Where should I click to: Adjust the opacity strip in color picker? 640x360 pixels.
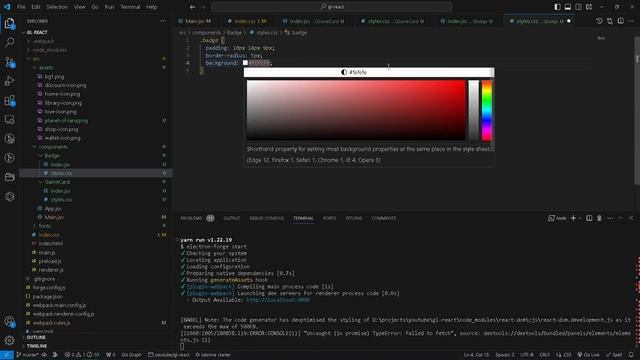(473, 110)
